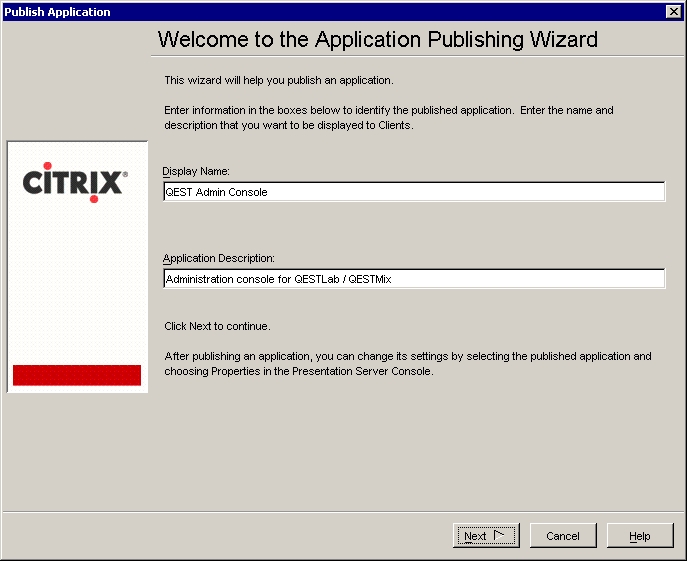
Task: Select the 'Application Description:' label
Action: click(x=219, y=258)
